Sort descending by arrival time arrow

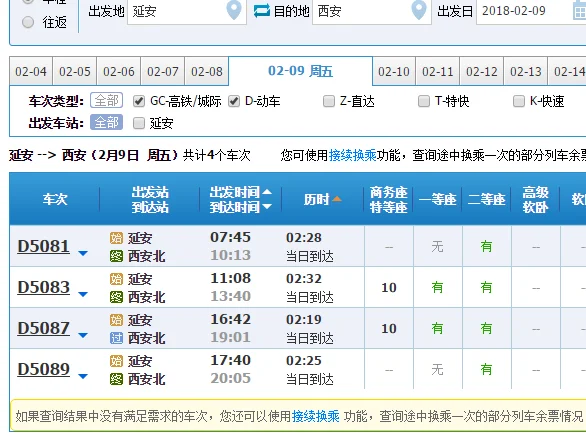click(267, 207)
